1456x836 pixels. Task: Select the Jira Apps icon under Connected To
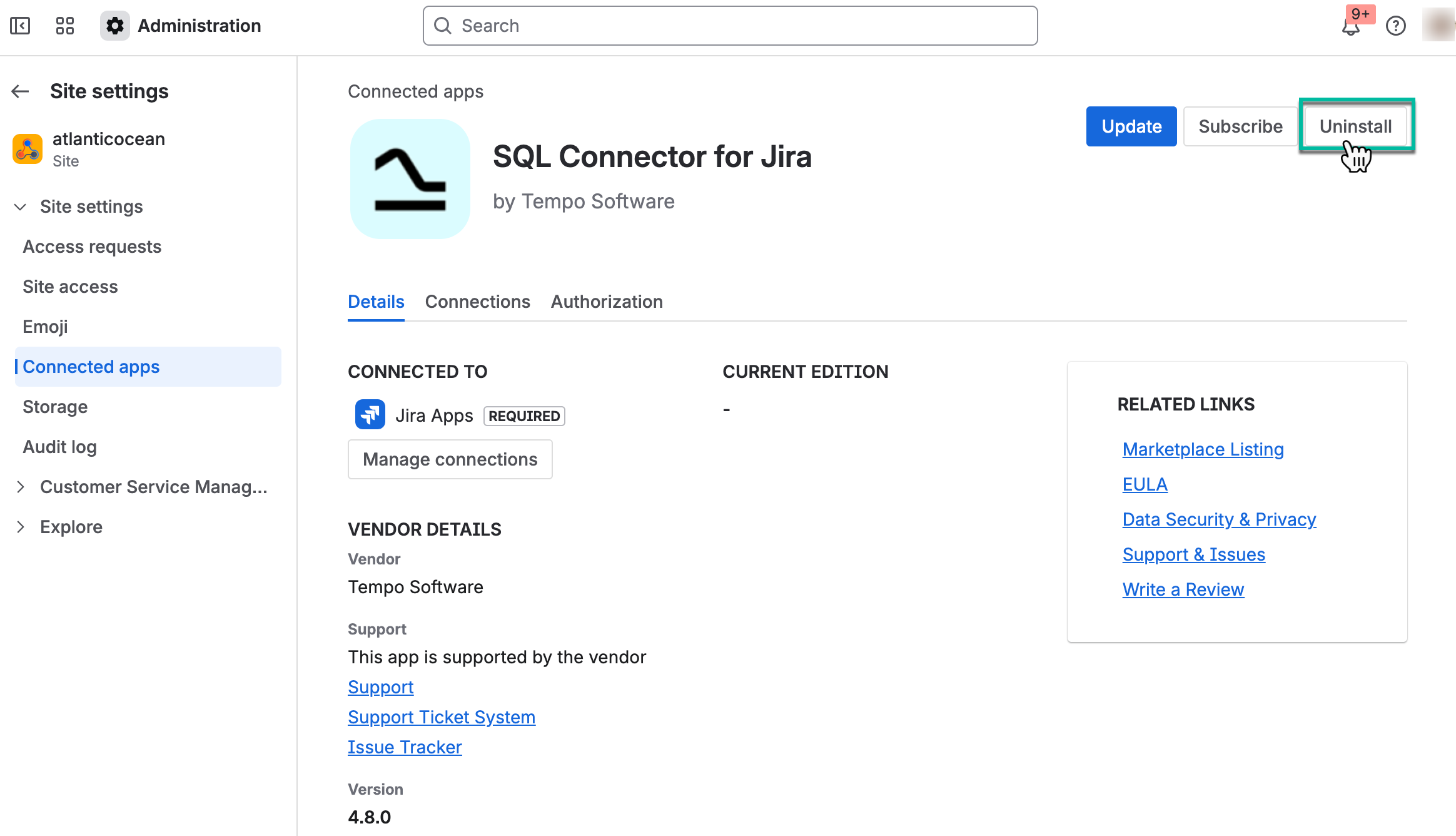pyautogui.click(x=370, y=414)
